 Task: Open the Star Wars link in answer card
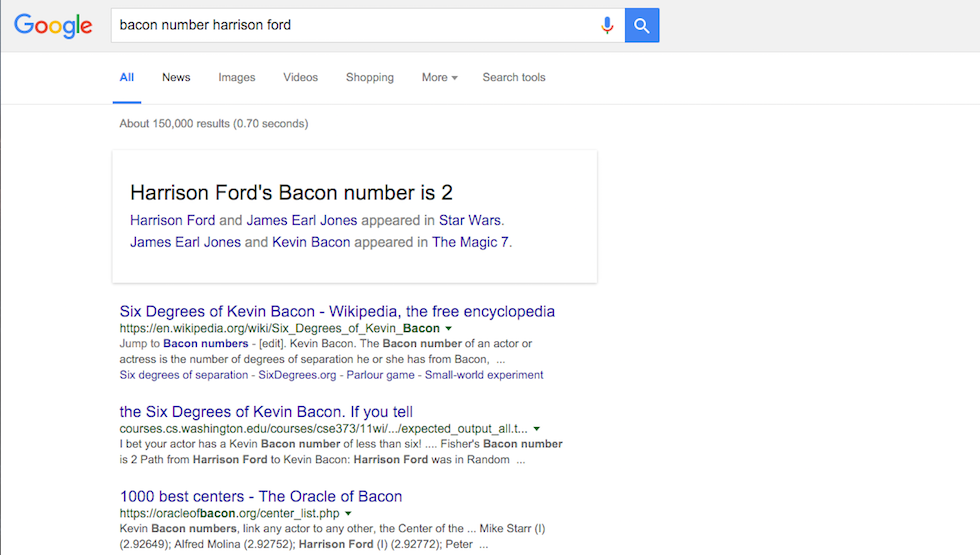pos(470,220)
